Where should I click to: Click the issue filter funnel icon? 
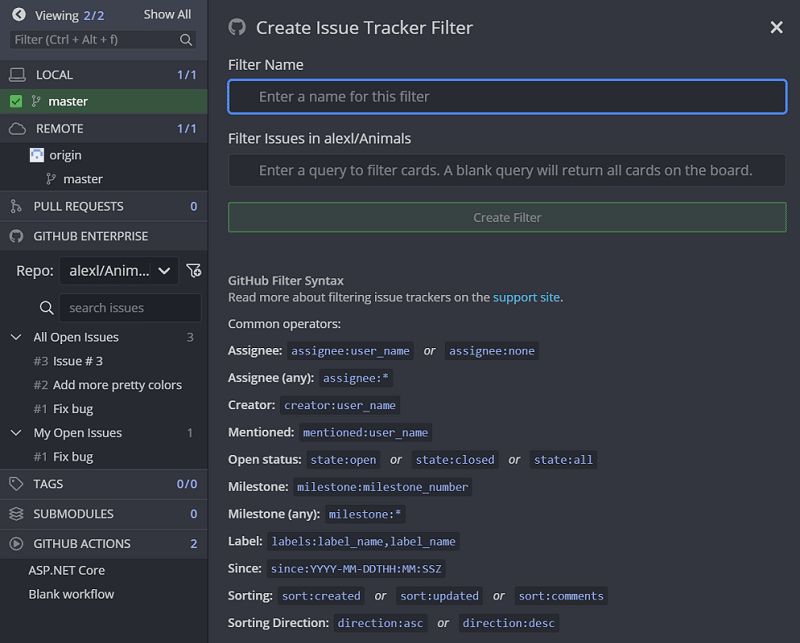[194, 271]
